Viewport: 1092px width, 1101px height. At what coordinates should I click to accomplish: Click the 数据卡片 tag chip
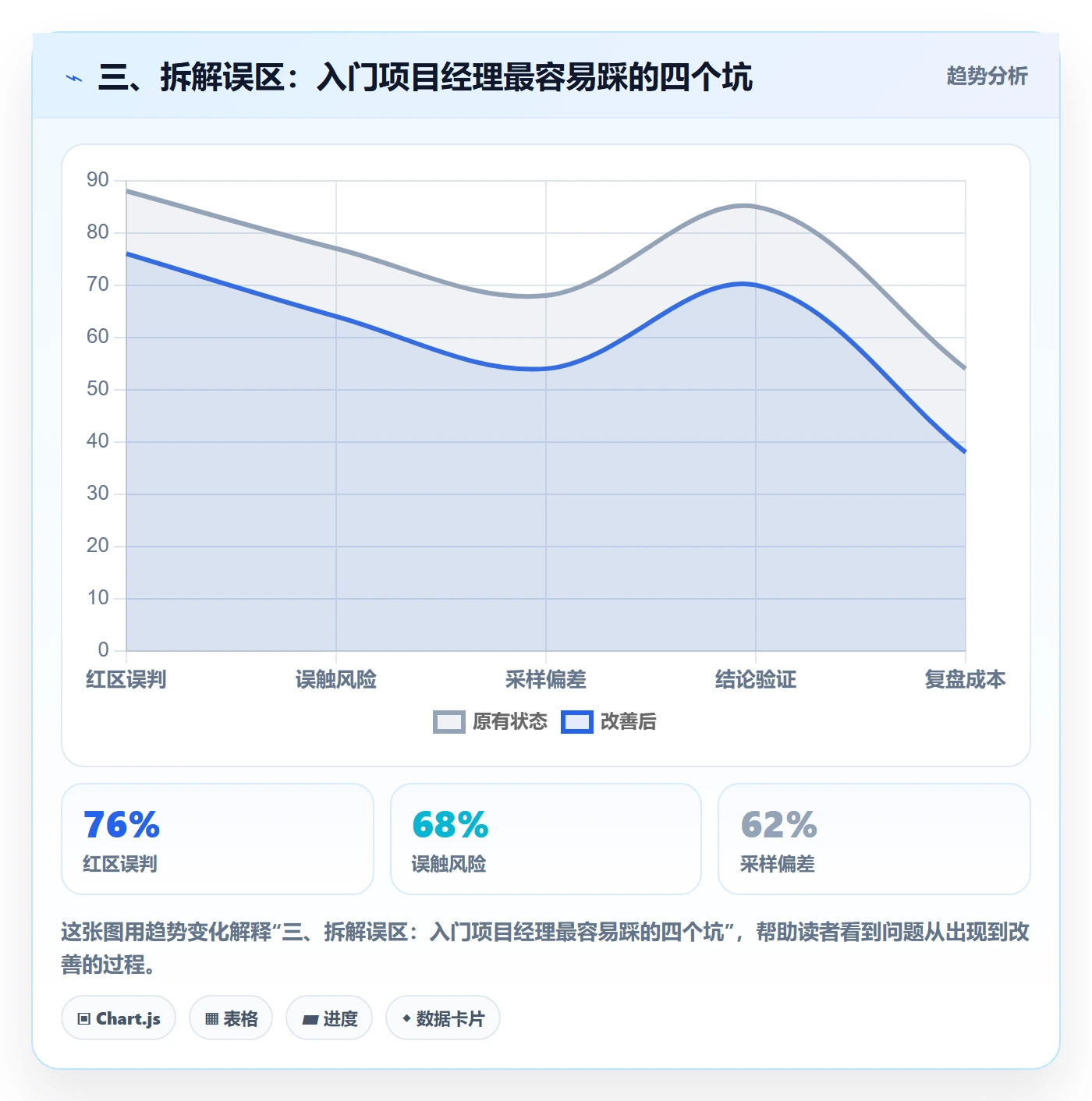click(443, 1018)
